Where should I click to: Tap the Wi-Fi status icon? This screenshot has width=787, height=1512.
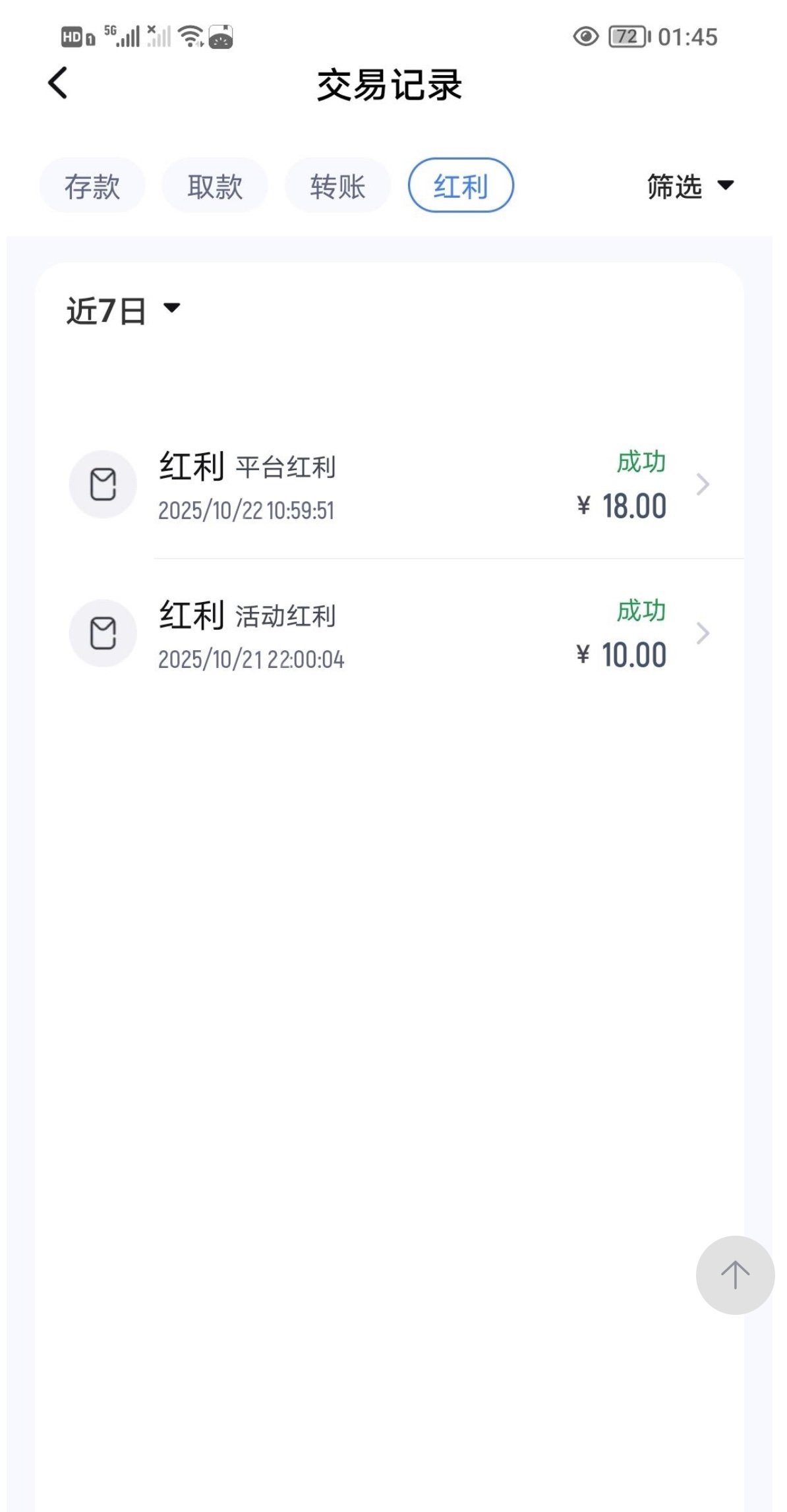click(191, 36)
